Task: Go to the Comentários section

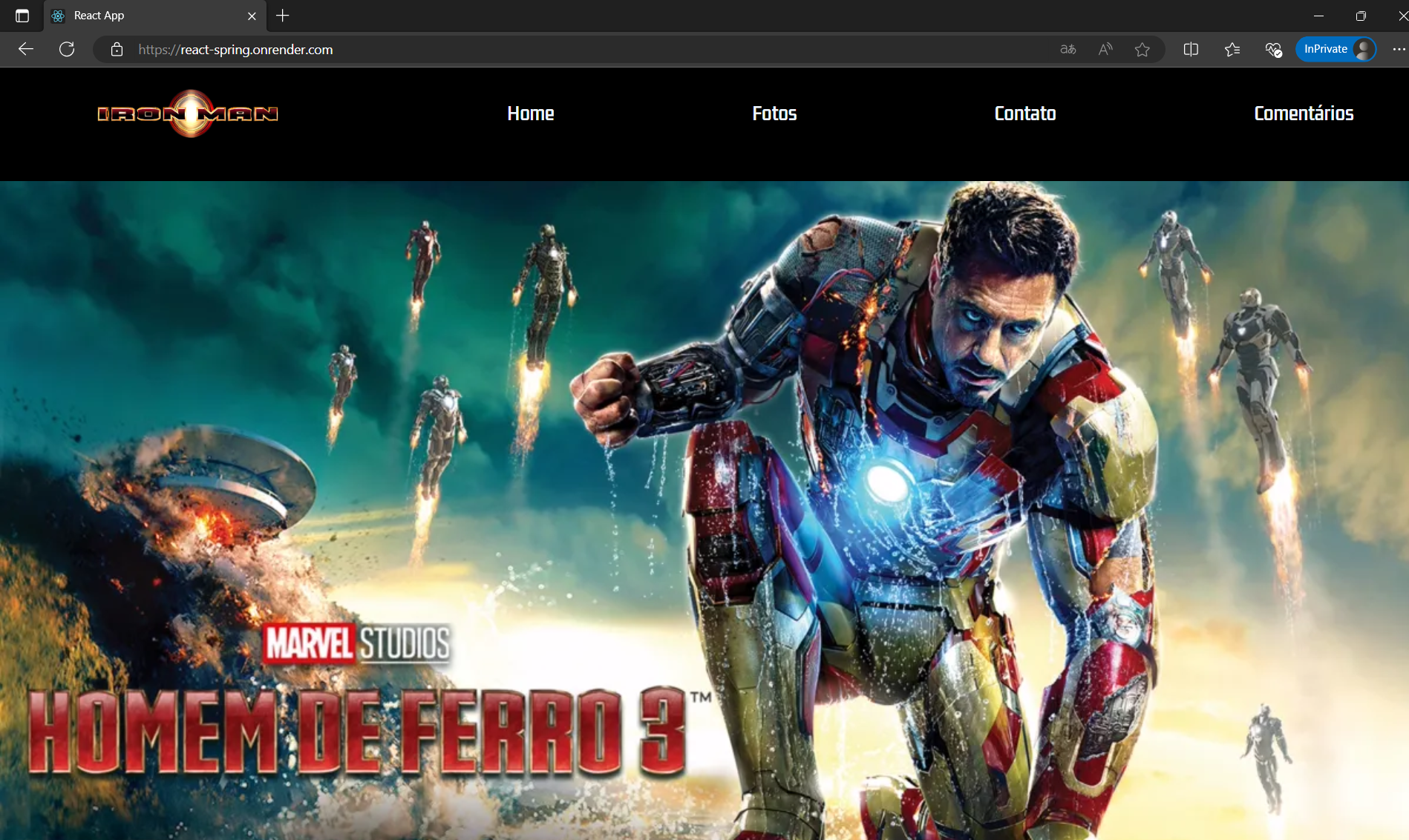Action: [1304, 114]
